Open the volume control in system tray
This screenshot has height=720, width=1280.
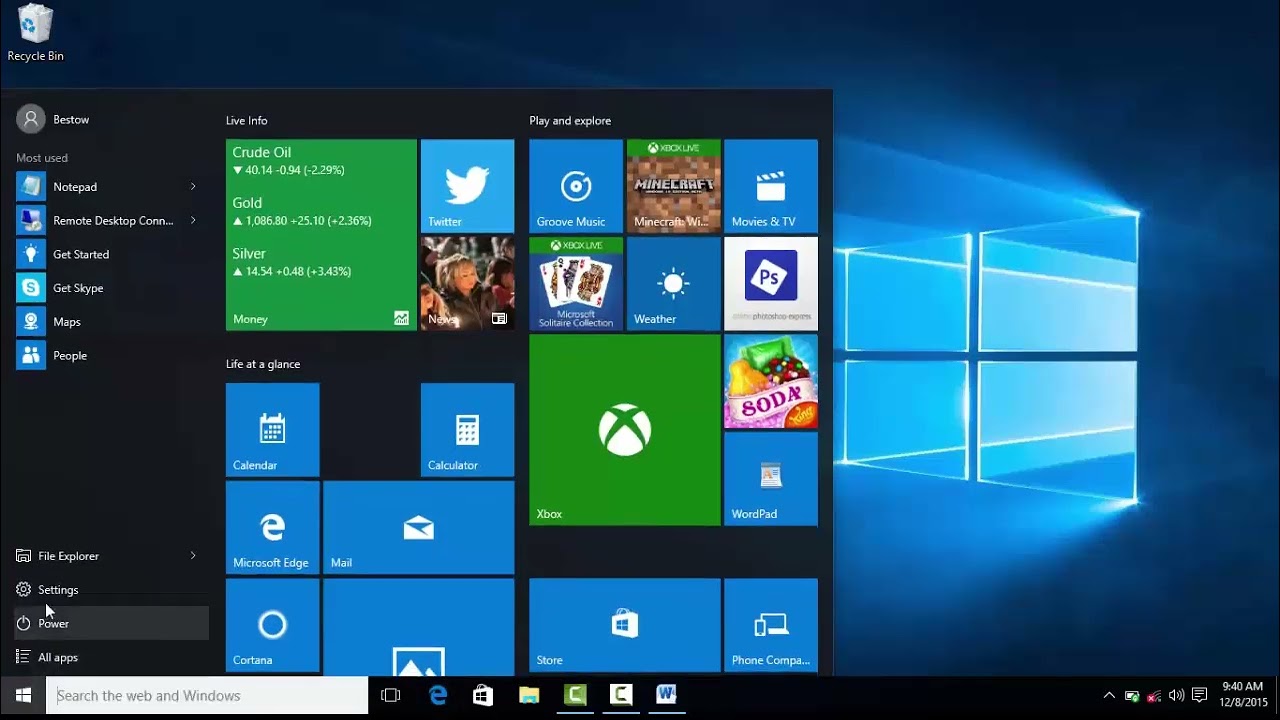tap(1176, 696)
